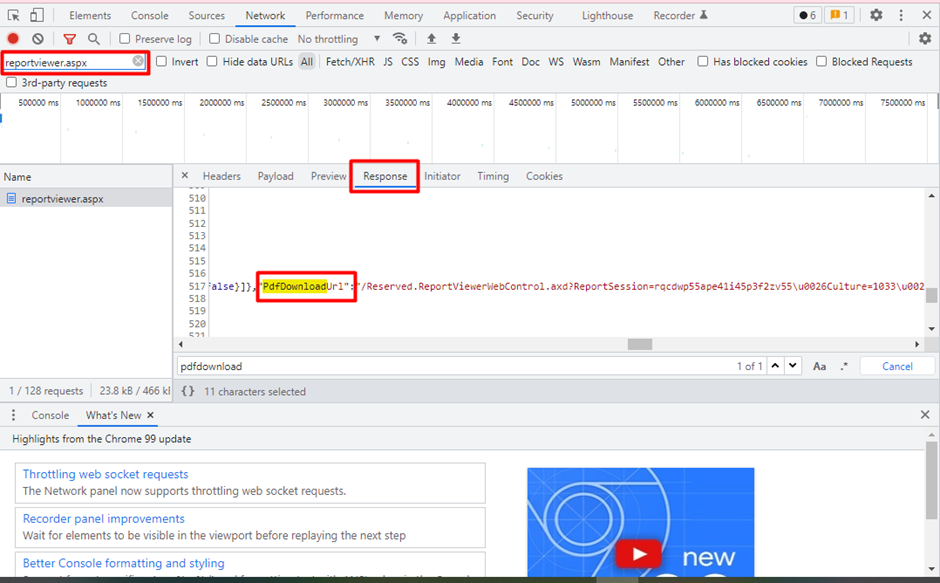Screen dimensions: 940x583
Task: Open network conditions wifi icon
Action: pos(400,39)
